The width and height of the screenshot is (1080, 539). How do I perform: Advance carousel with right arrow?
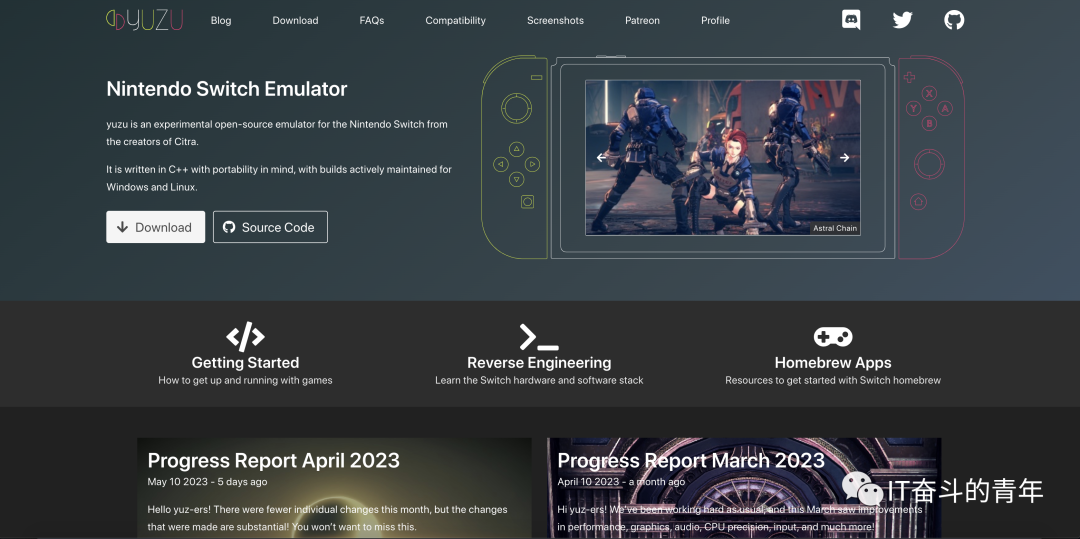tap(844, 158)
